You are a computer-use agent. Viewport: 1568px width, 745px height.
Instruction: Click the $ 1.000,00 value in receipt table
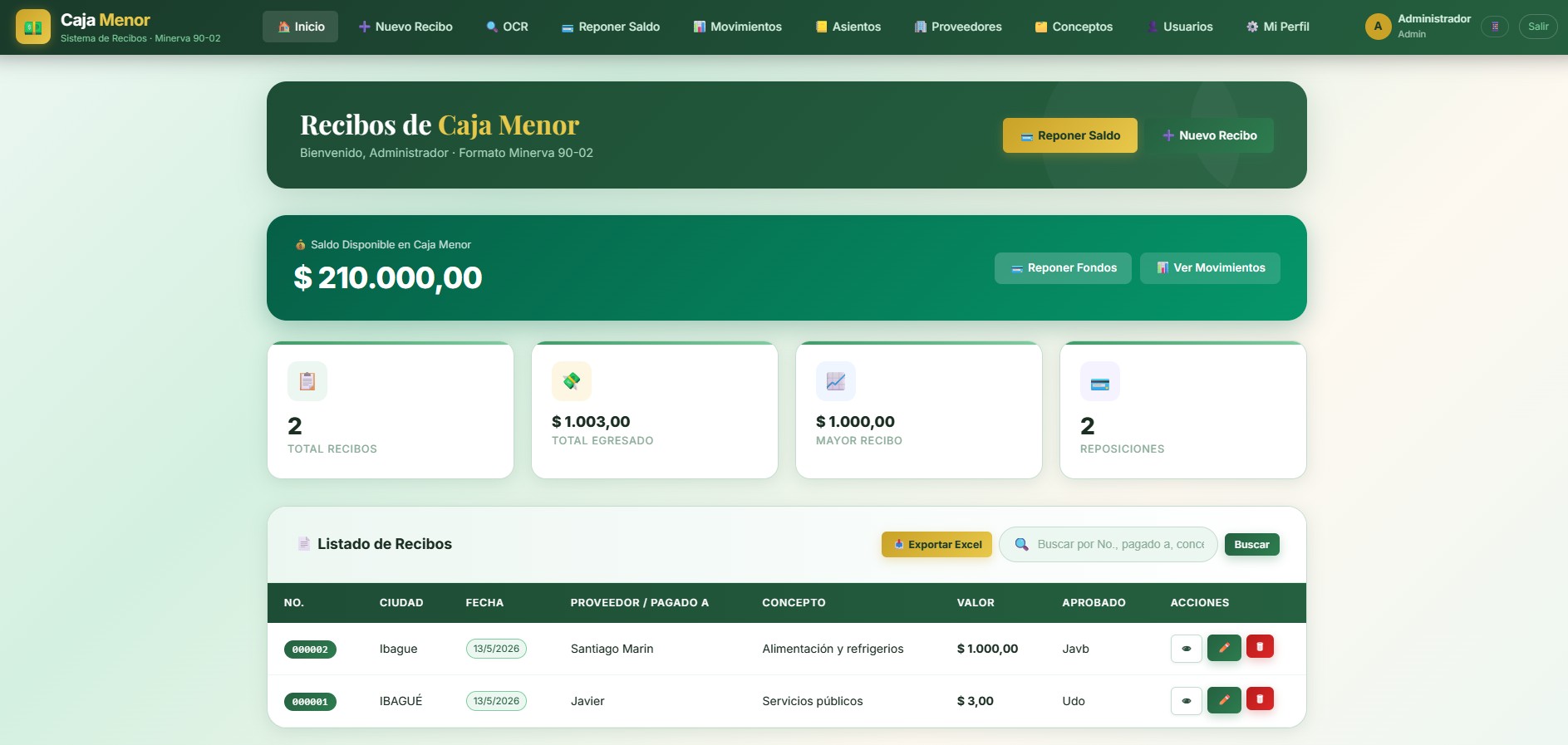(987, 649)
